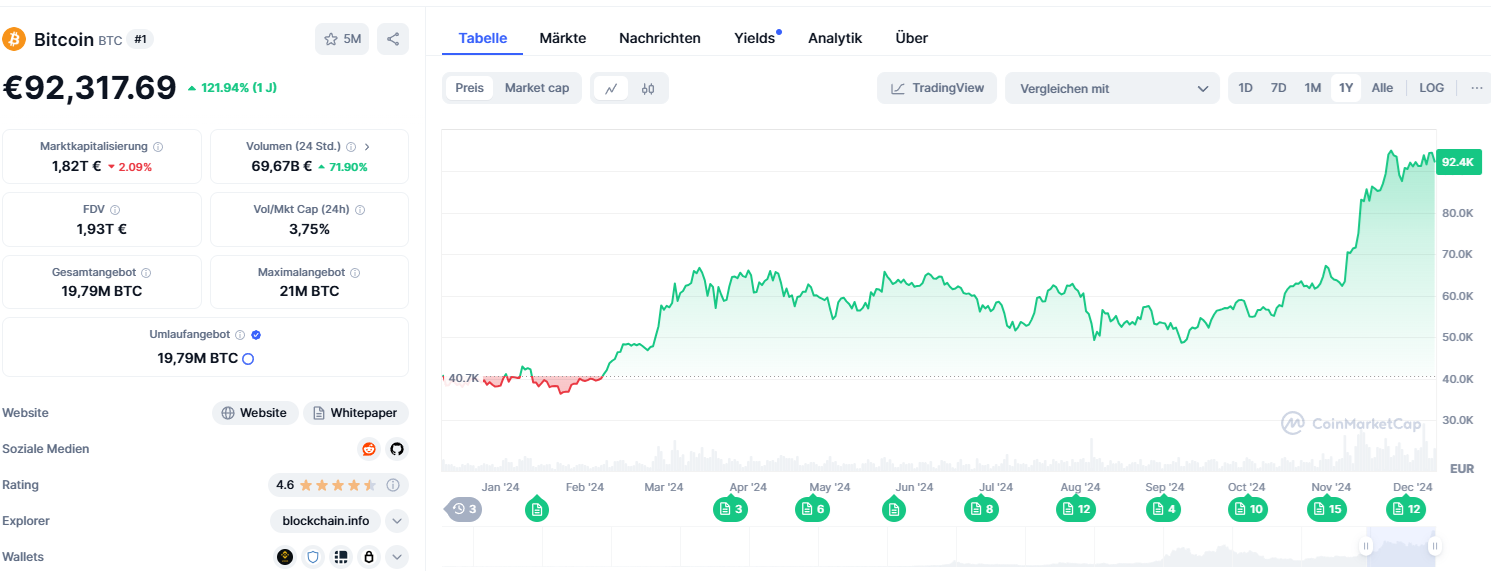Expand Volumen (24 Std.) arrow
The image size is (1491, 571).
point(367,147)
